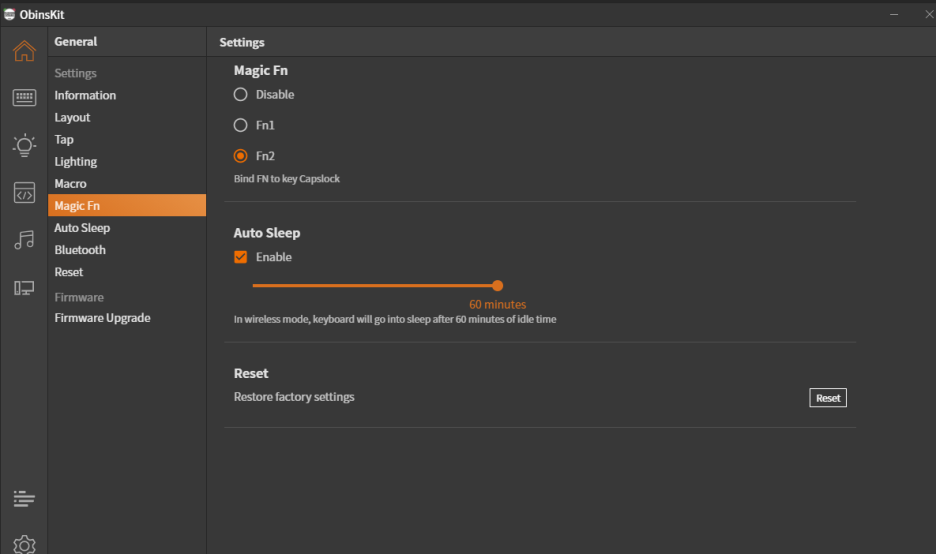Open the settings gear icon at the sidebar bottom
936x554 pixels.
coord(24,544)
